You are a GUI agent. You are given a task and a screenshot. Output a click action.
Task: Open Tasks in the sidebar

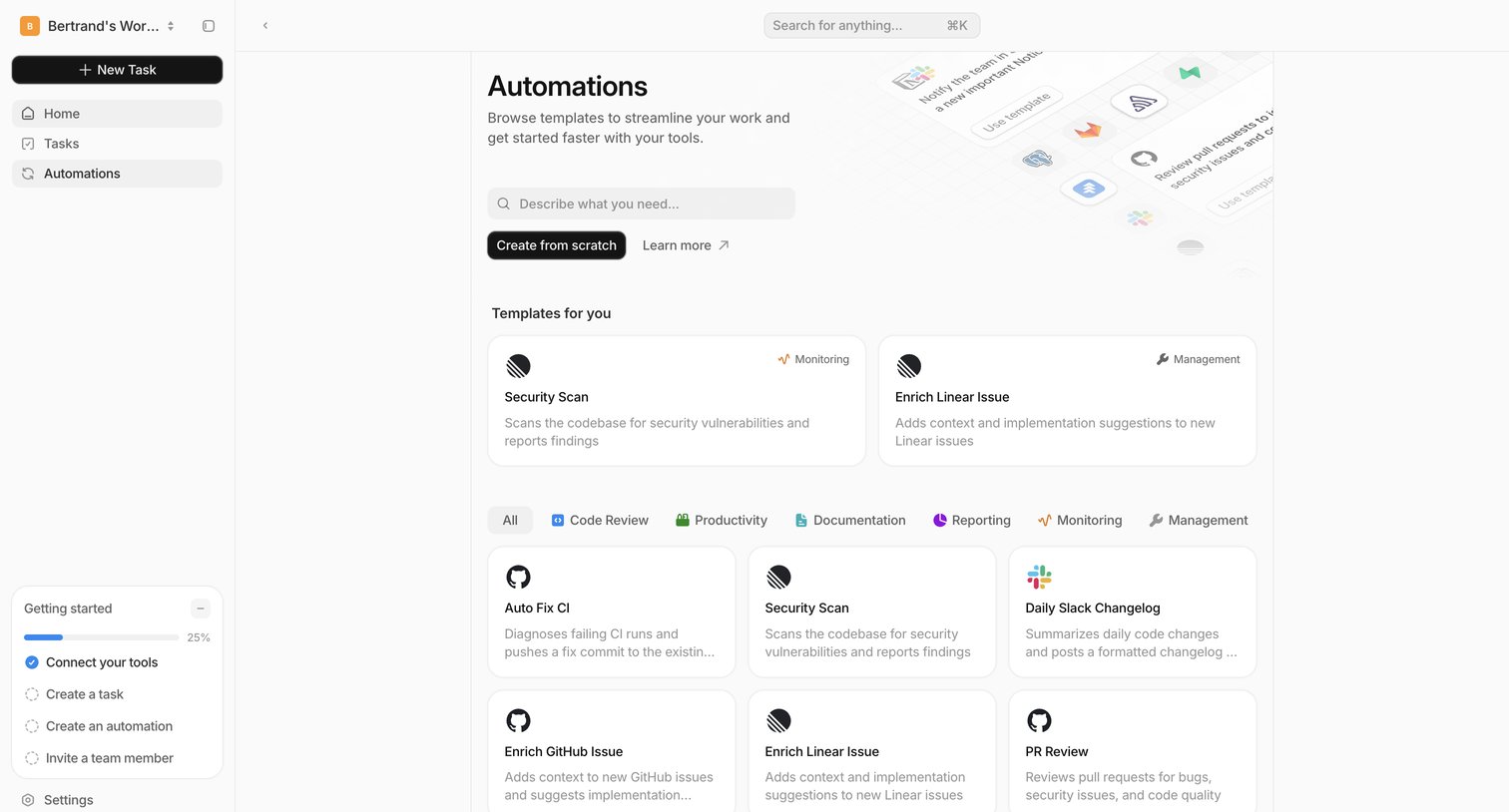click(117, 144)
